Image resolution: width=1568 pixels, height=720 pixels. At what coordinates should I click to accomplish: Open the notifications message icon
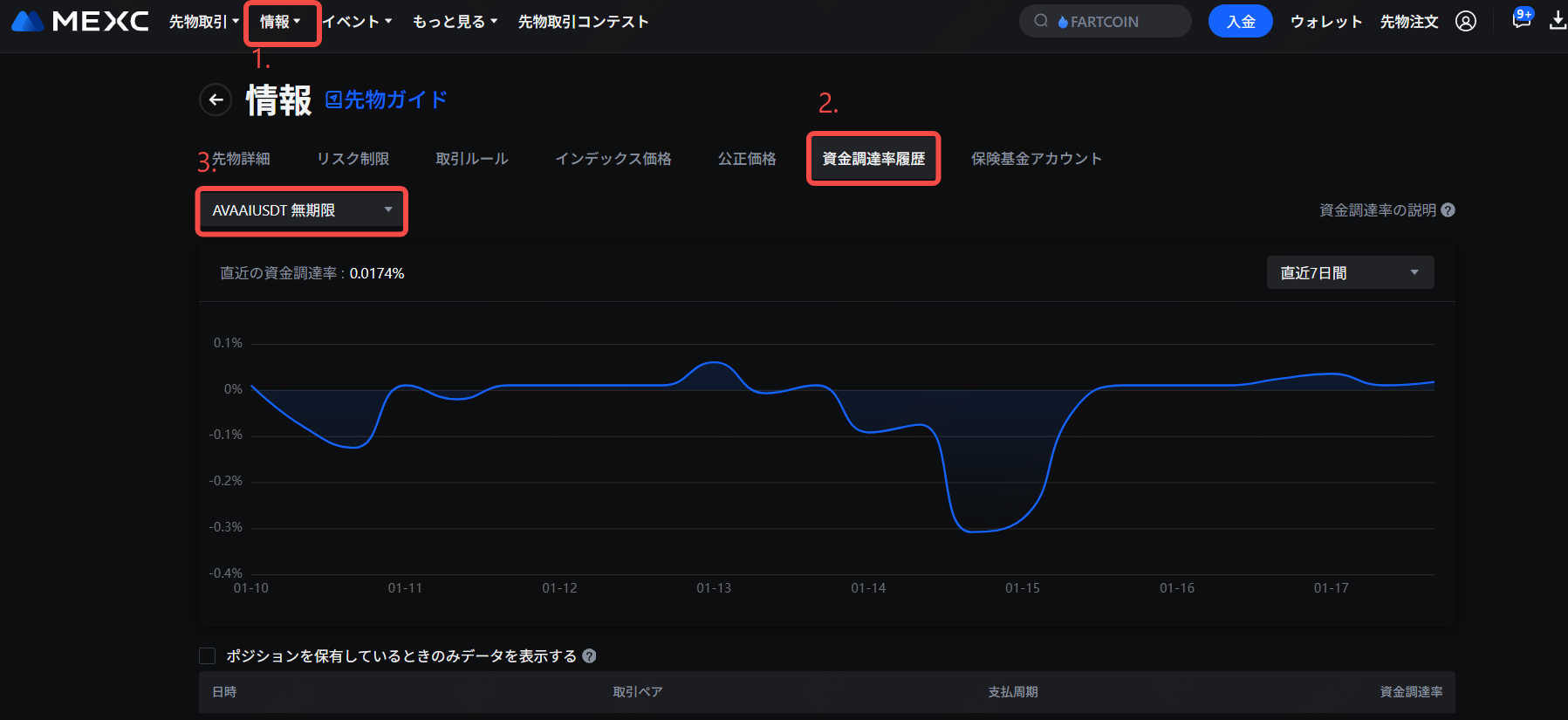1521,21
